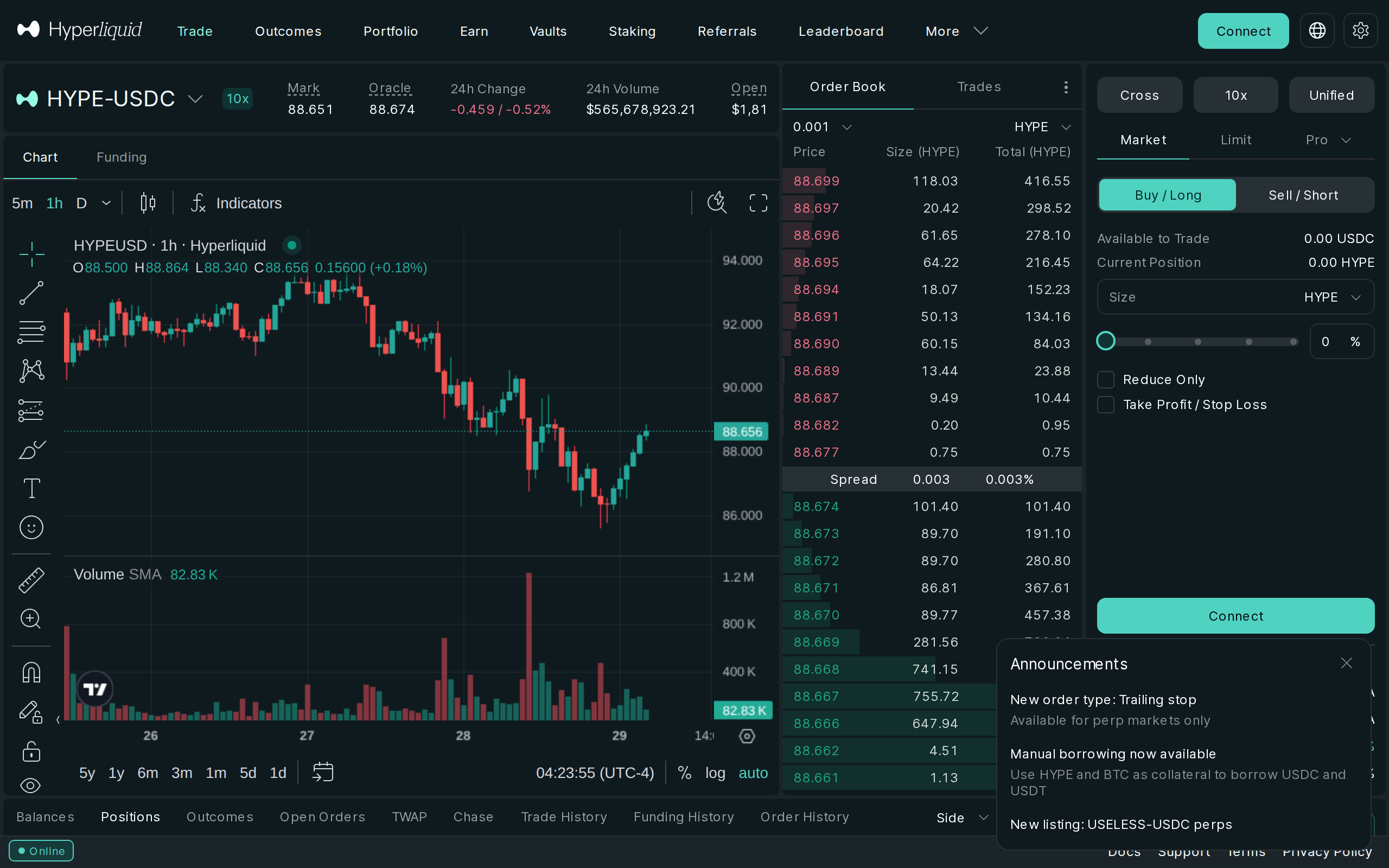The image size is (1389, 868).
Task: Open the emoji icons tool
Action: (x=31, y=527)
